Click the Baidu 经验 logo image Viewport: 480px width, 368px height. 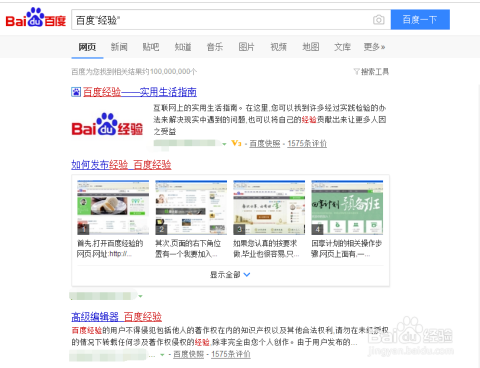point(107,125)
